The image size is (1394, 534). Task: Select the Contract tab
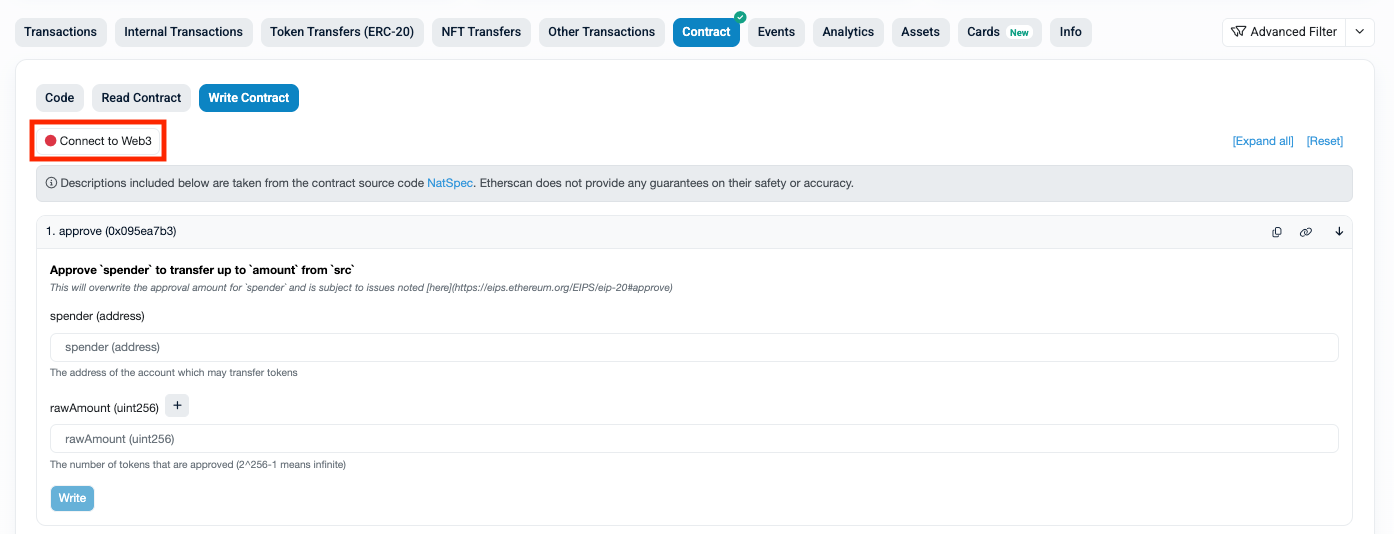point(706,32)
